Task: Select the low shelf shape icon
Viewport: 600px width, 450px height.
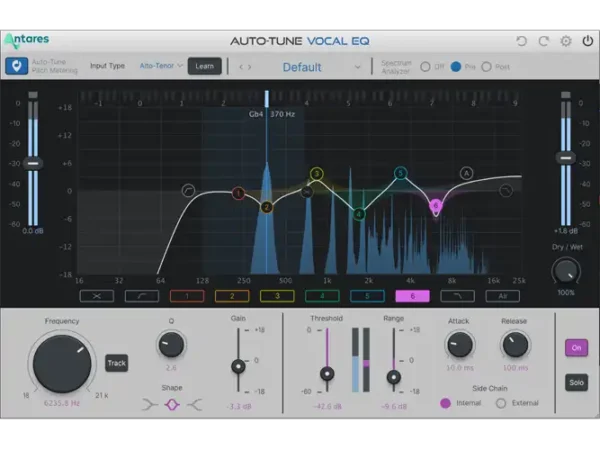Action: 150,404
